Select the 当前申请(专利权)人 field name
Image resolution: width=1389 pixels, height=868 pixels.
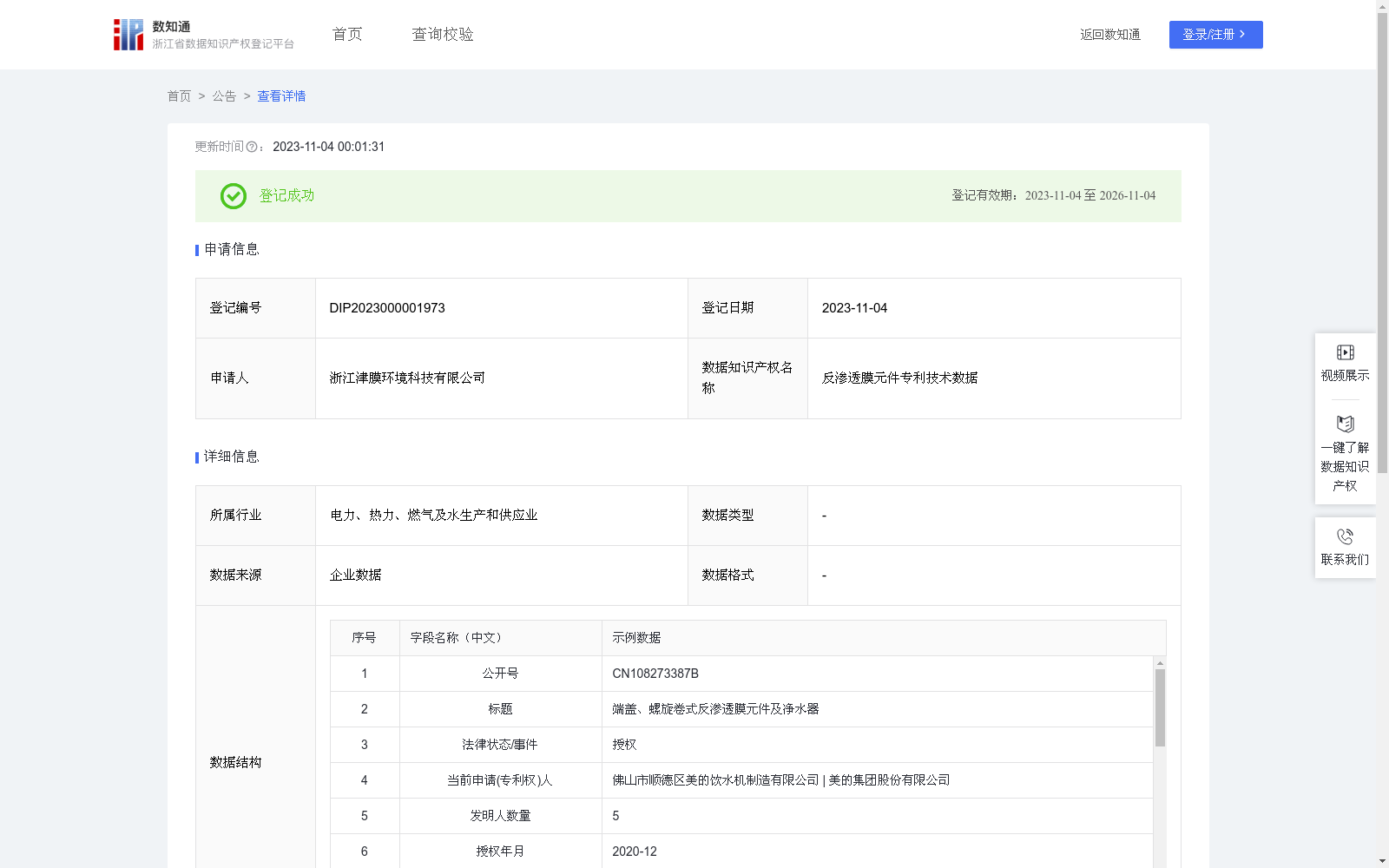(x=500, y=780)
